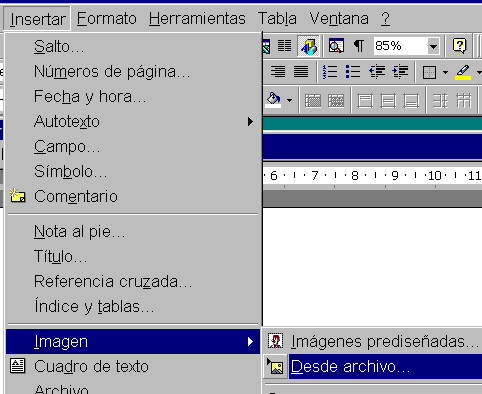Open the Formato menu
The height and width of the screenshot is (394, 482).
(107, 19)
